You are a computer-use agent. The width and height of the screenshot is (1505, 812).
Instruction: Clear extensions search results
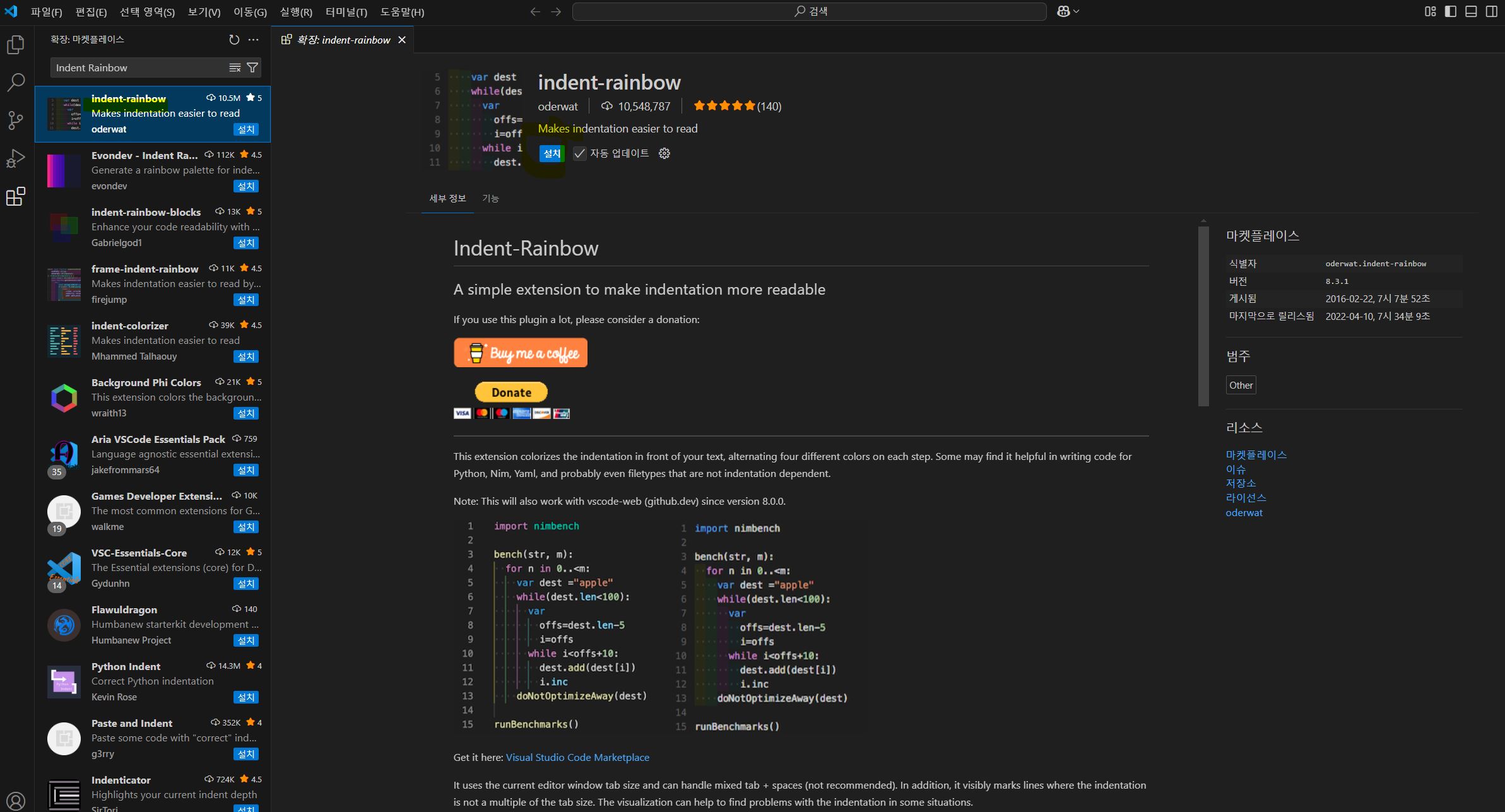pos(235,68)
